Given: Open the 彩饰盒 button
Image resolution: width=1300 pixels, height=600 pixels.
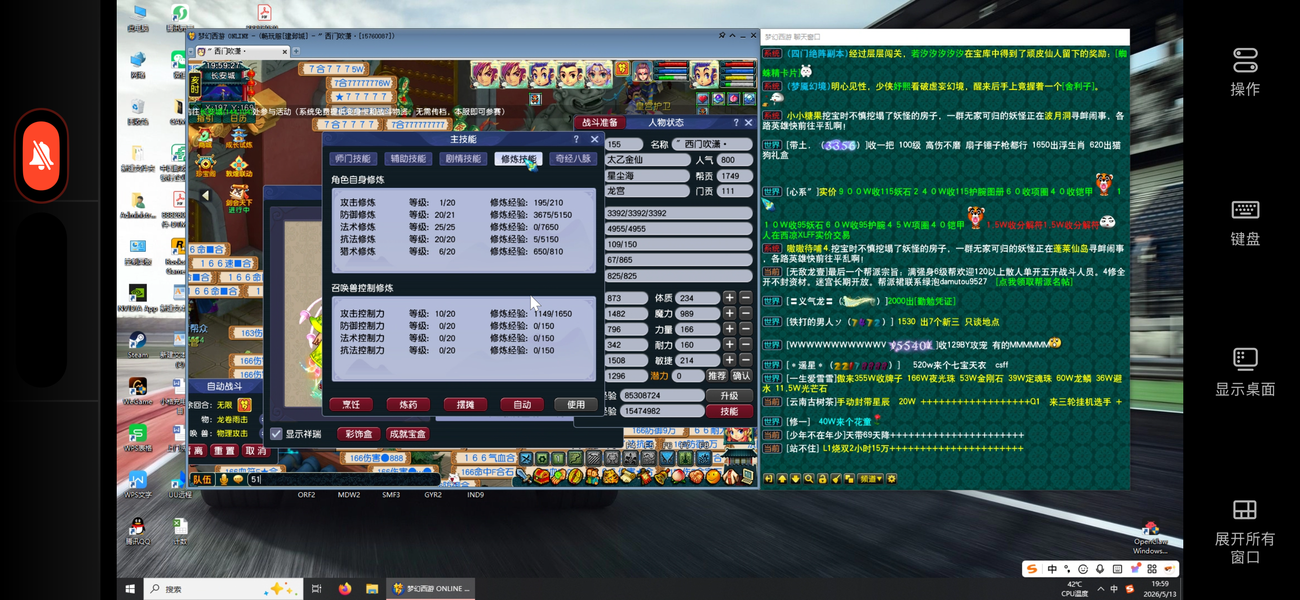Looking at the screenshot, I should (360, 434).
